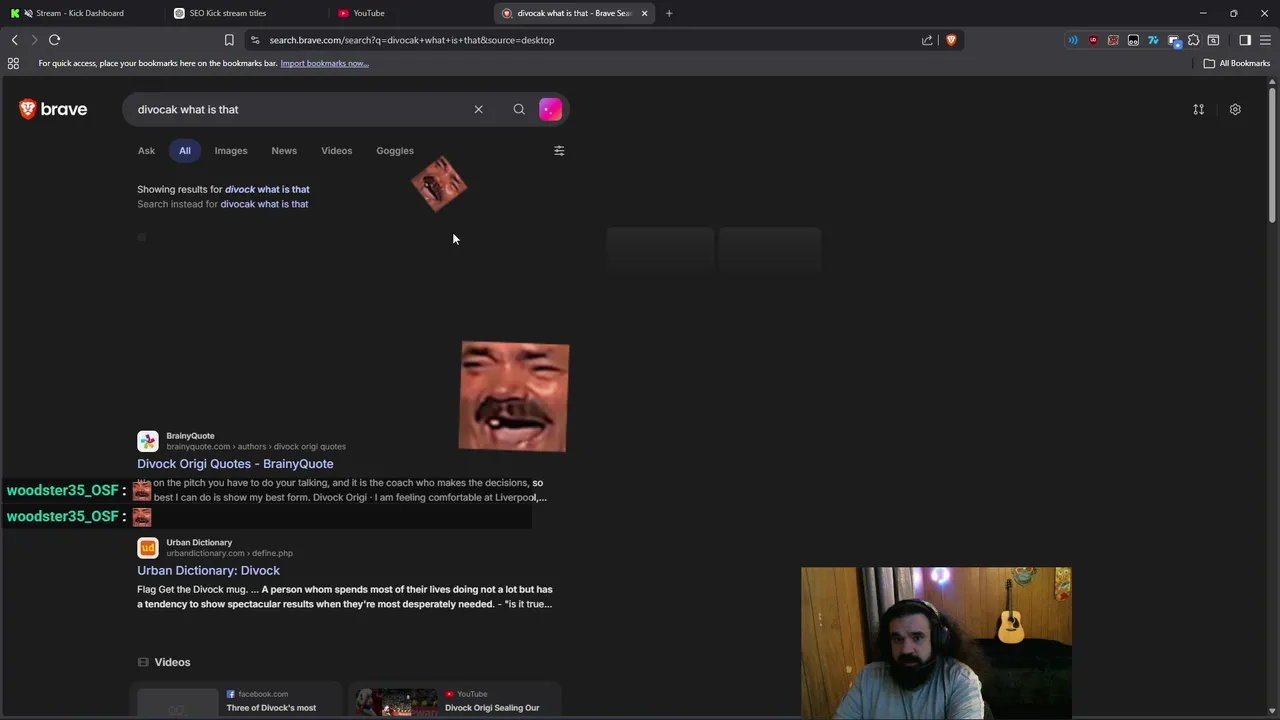Open the extension icon with two eyes
The height and width of the screenshot is (720, 1280).
tap(1133, 40)
